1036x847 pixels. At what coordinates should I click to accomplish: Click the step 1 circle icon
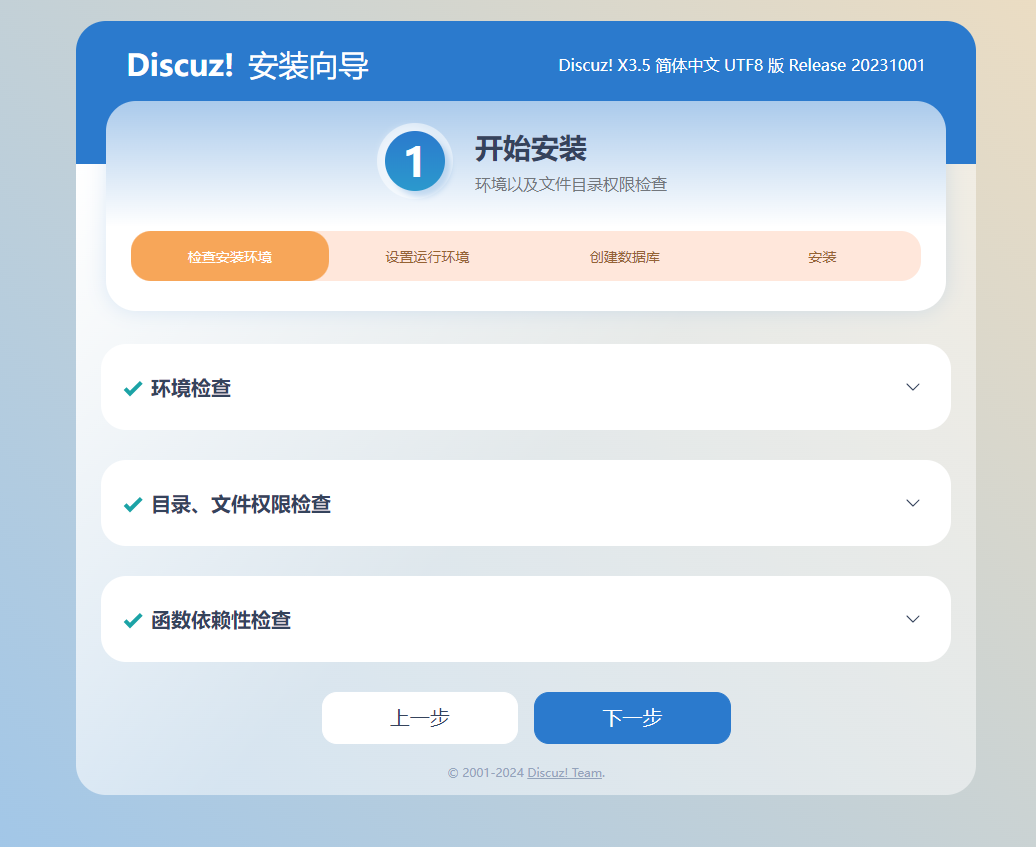point(415,161)
